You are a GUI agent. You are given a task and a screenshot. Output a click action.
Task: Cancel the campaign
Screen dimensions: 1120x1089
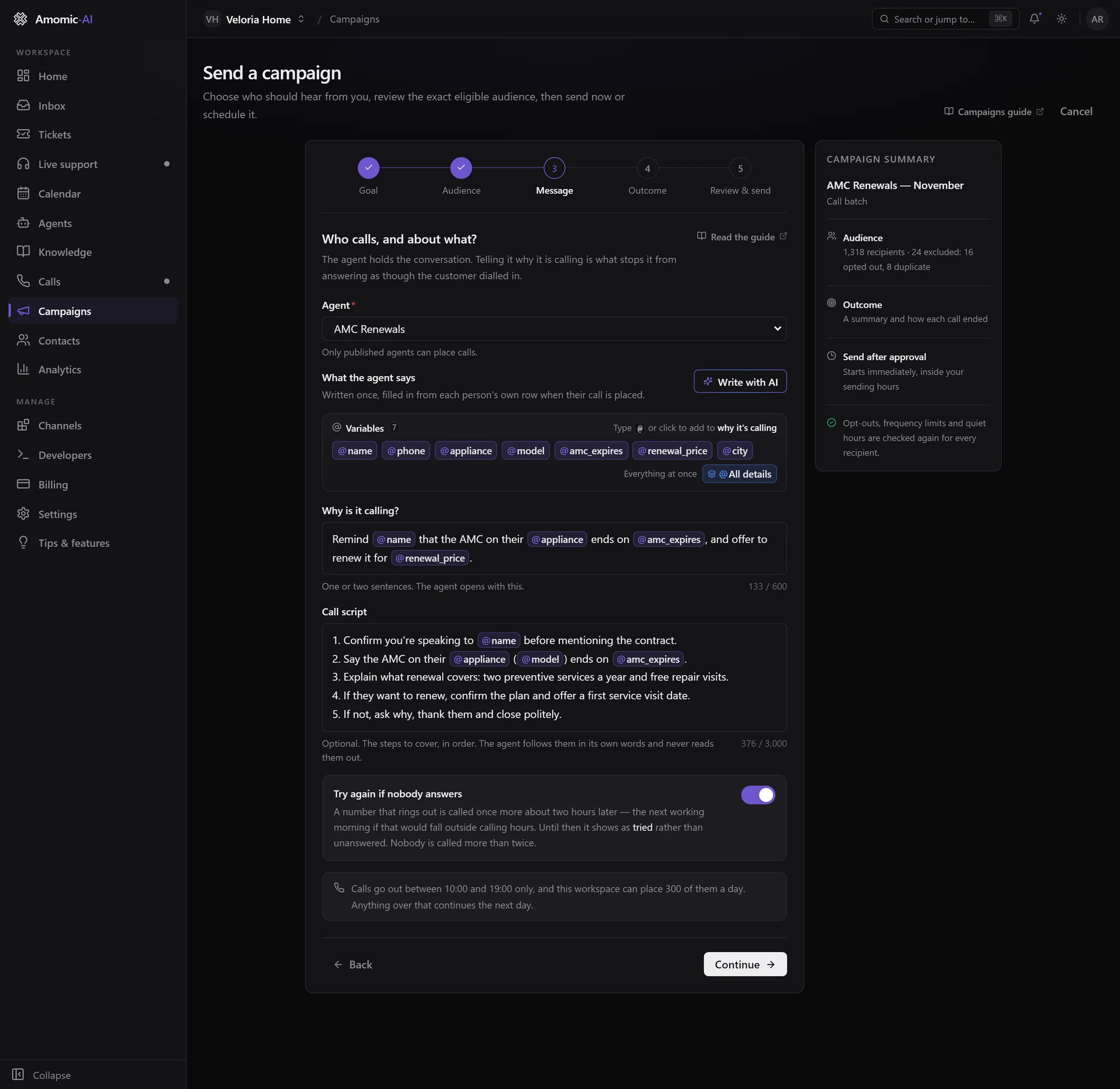coord(1076,111)
